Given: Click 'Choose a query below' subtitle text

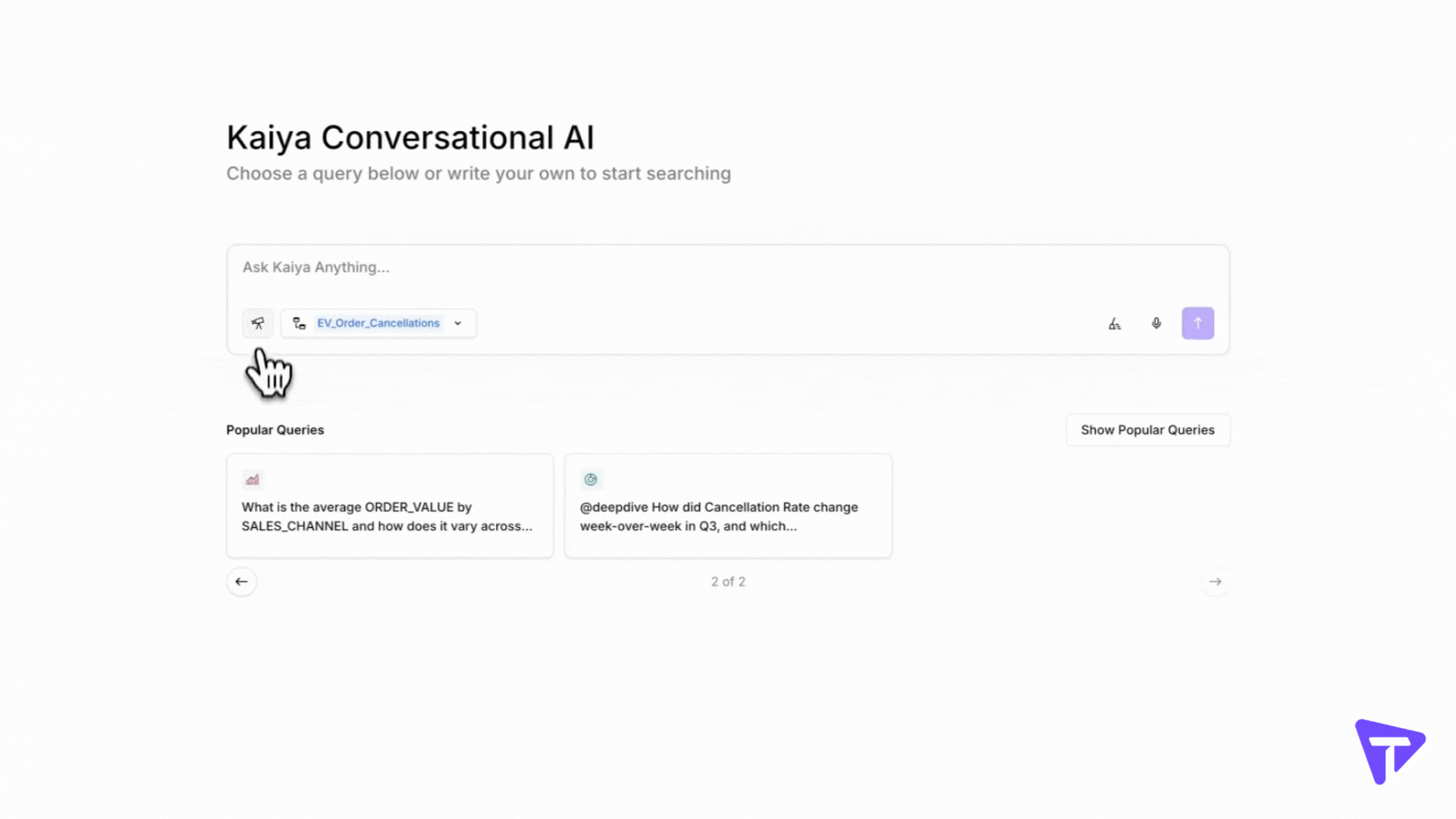Looking at the screenshot, I should (x=478, y=174).
